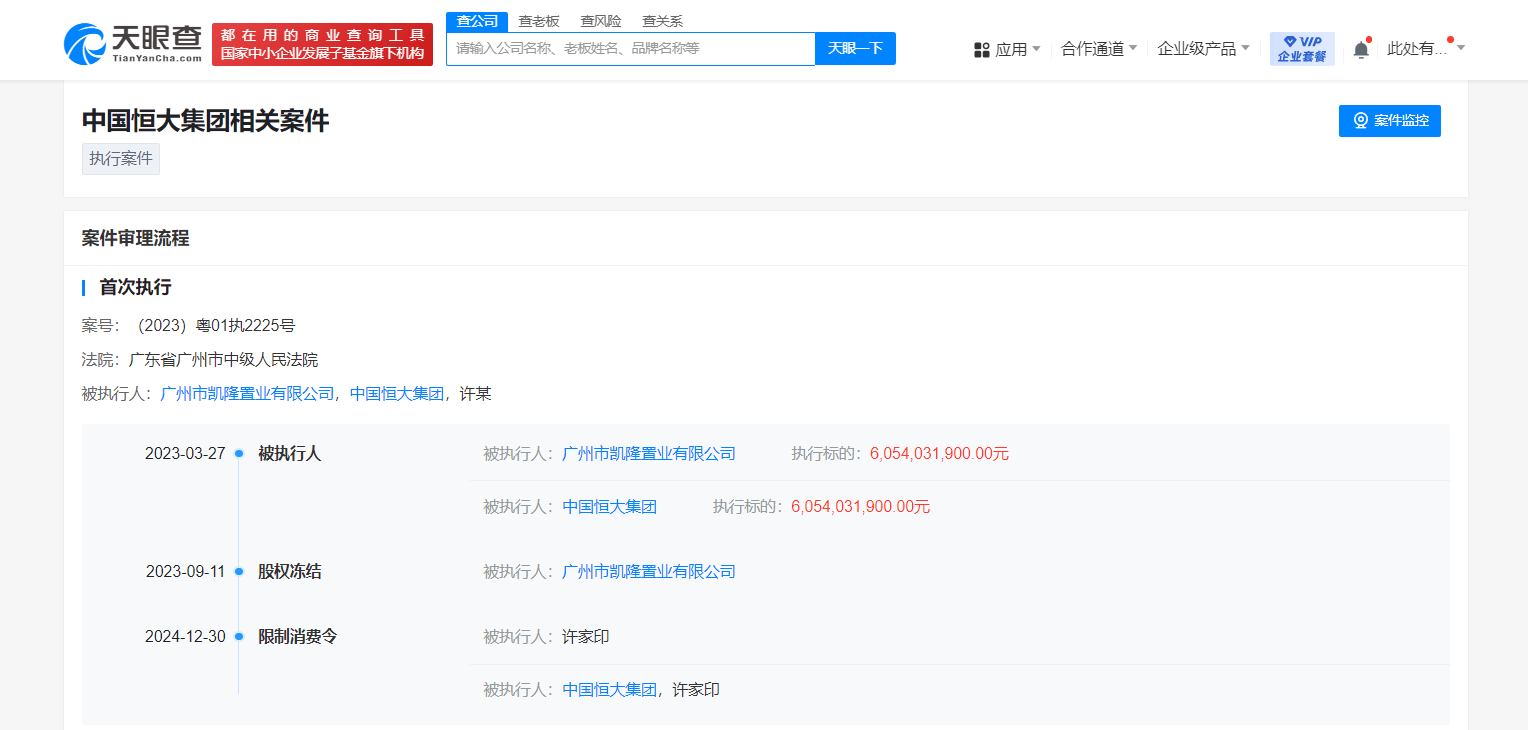Select the 查老板 search tab

539,21
